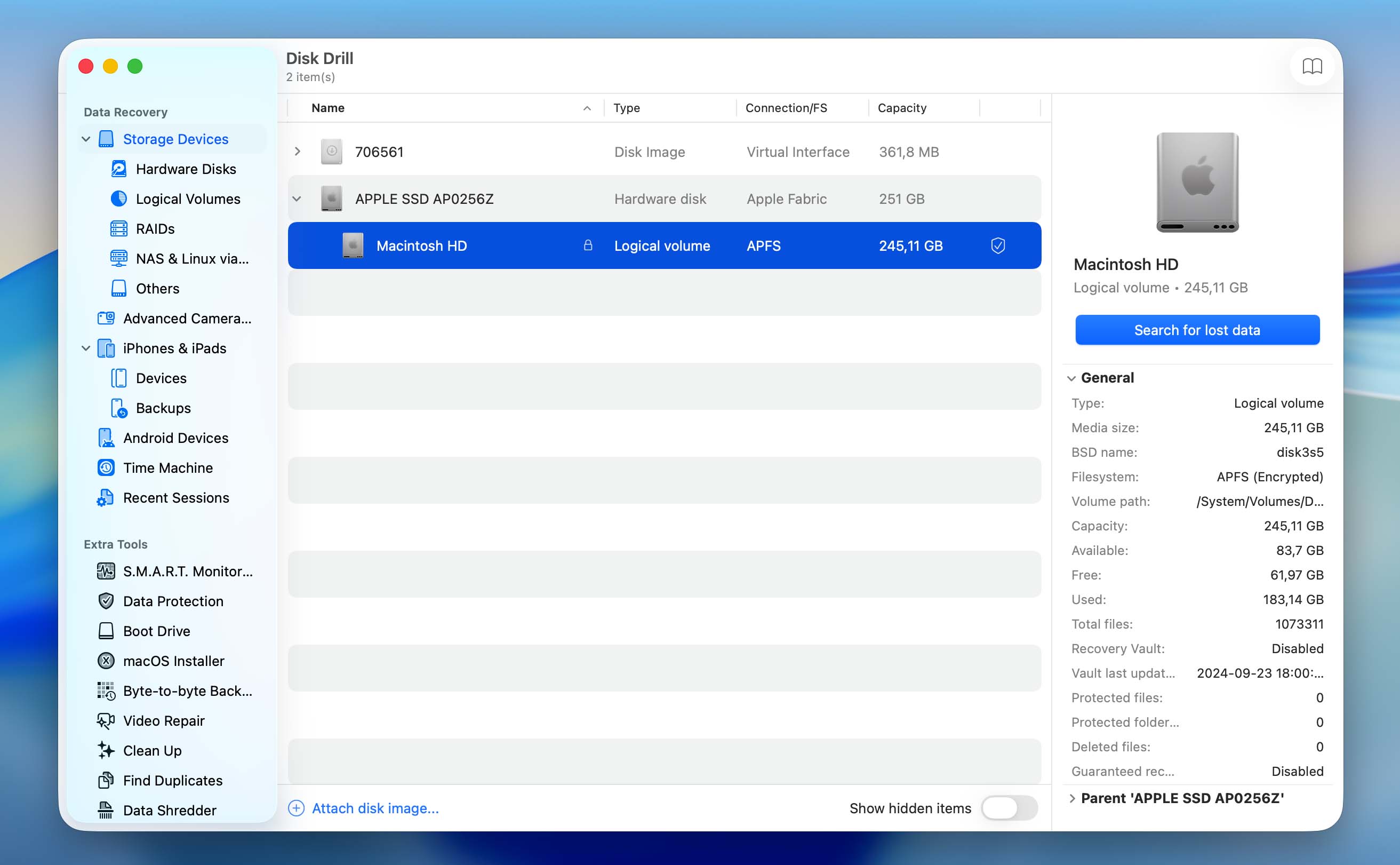Open Find Duplicates tool

pos(173,780)
